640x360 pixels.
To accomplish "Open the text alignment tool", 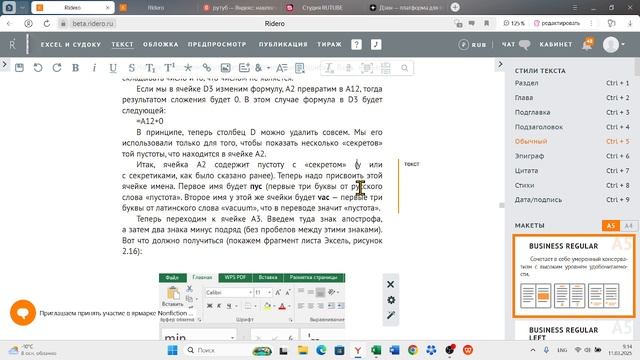I will point(282,68).
